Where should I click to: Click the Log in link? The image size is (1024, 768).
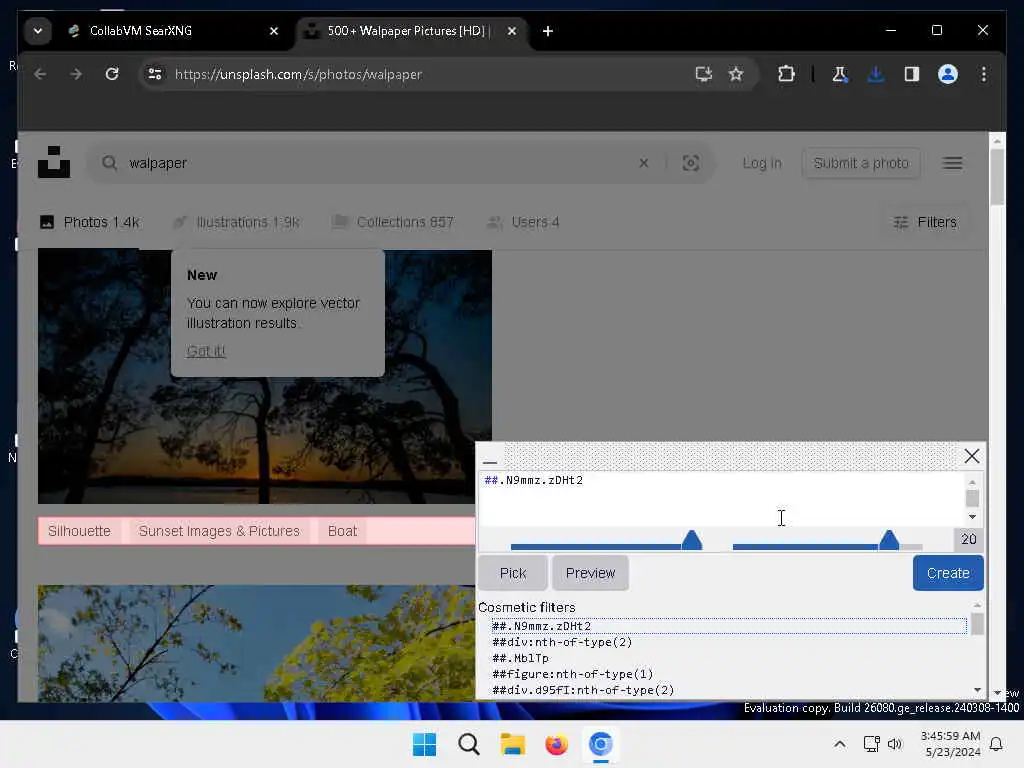pyautogui.click(x=762, y=163)
